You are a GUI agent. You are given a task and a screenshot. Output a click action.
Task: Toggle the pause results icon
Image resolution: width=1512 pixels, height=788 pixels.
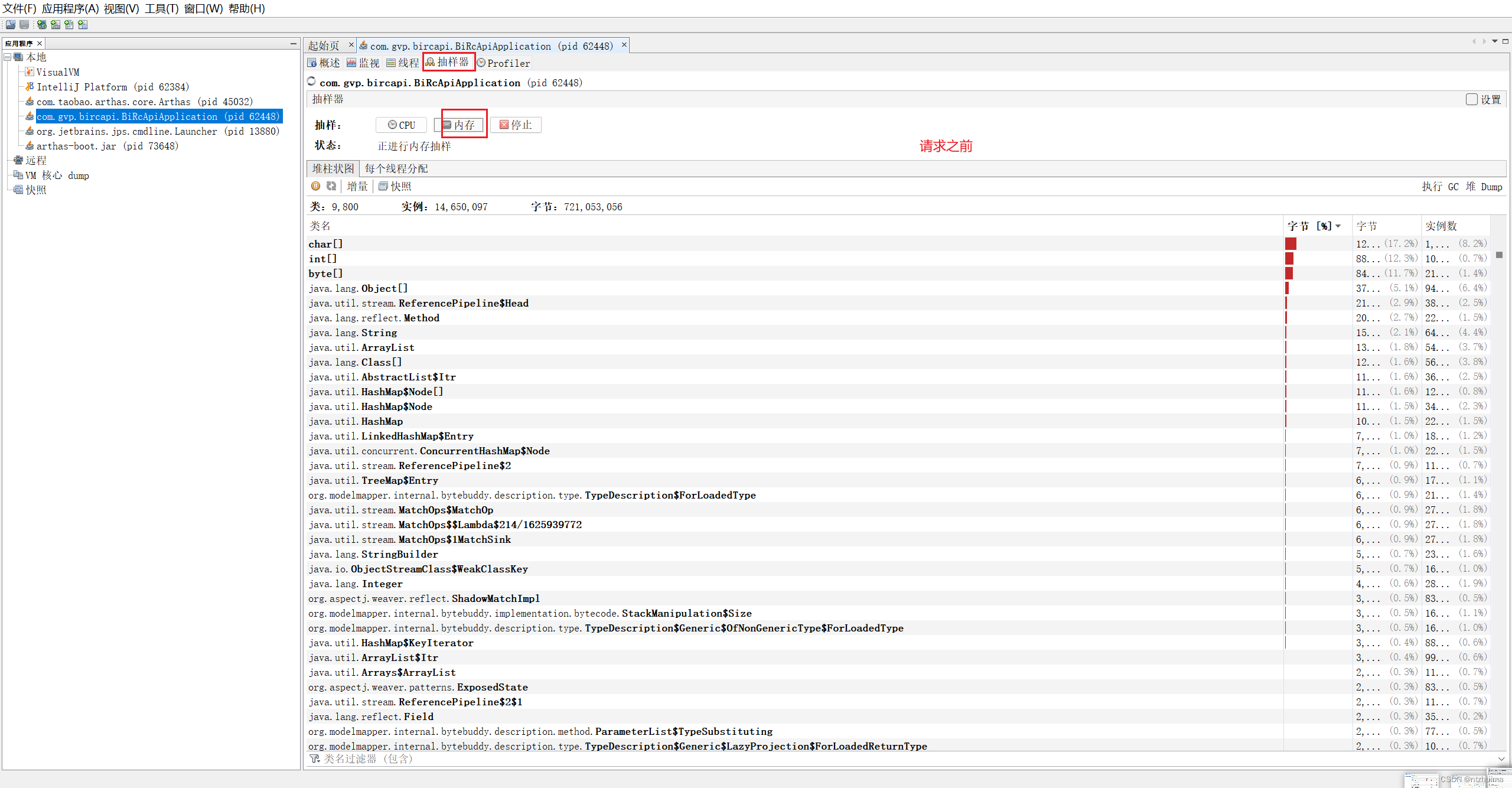(x=316, y=186)
